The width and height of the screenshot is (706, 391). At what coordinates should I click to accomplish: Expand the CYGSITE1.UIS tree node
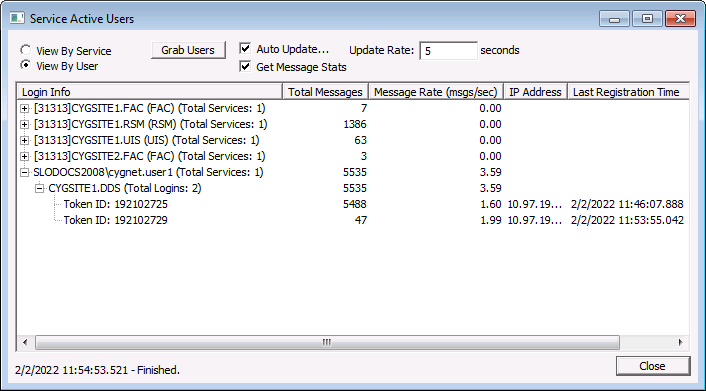[x=25, y=141]
